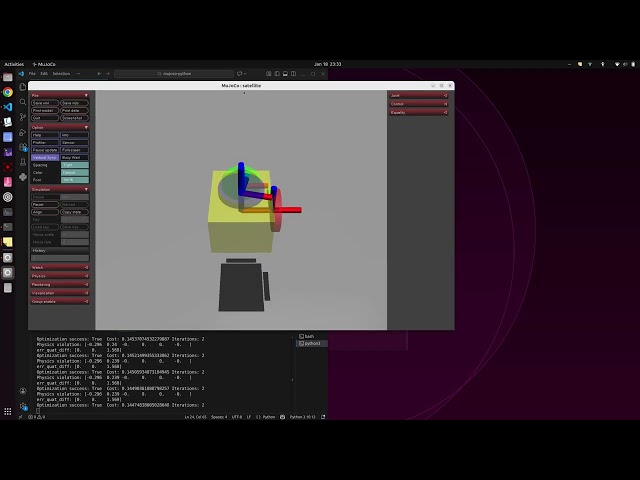Toggle Info option in MuJoCo
This screenshot has width=640, height=480.
point(74,135)
